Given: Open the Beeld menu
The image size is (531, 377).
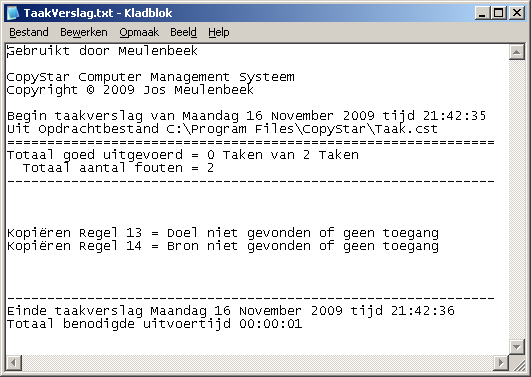Looking at the screenshot, I should click(x=183, y=32).
